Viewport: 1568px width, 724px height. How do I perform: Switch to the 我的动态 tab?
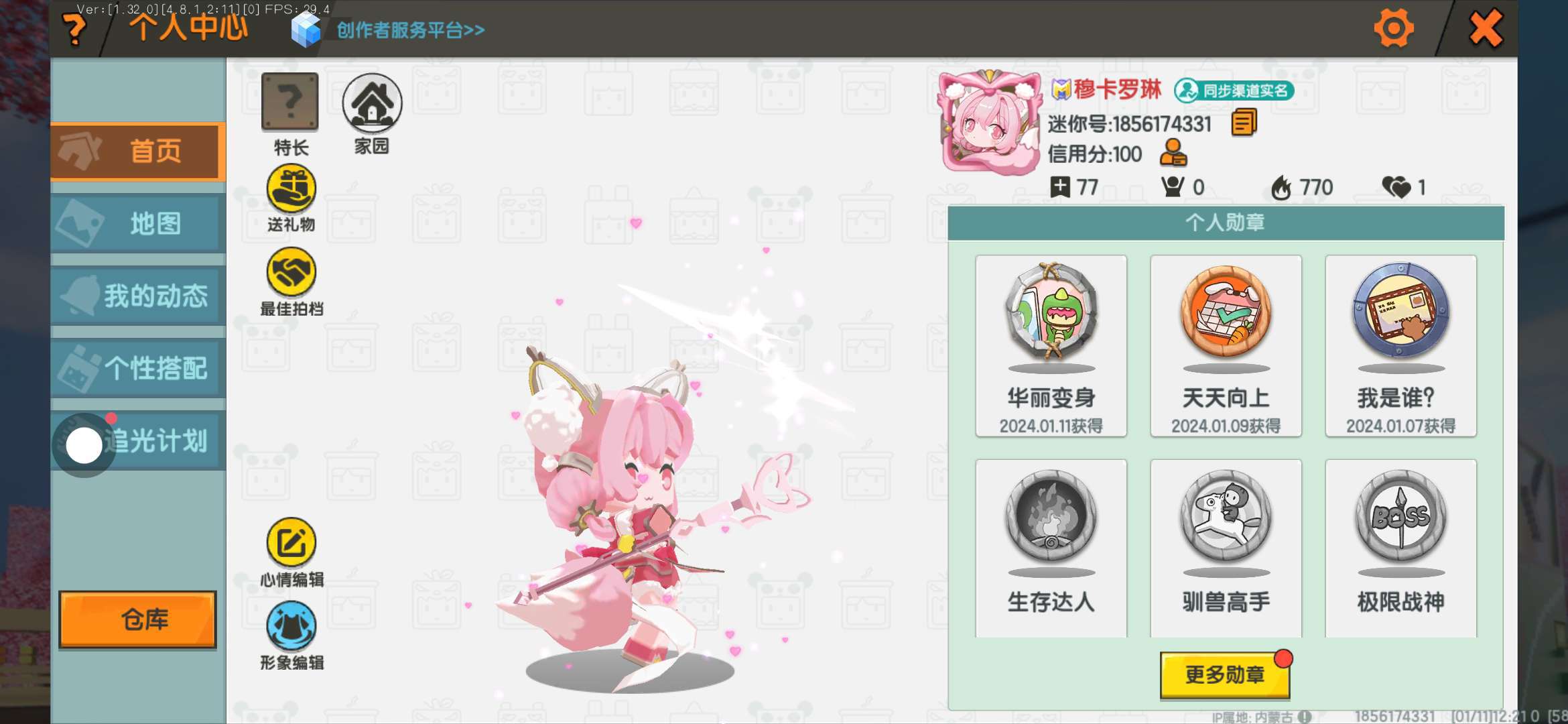pos(137,296)
